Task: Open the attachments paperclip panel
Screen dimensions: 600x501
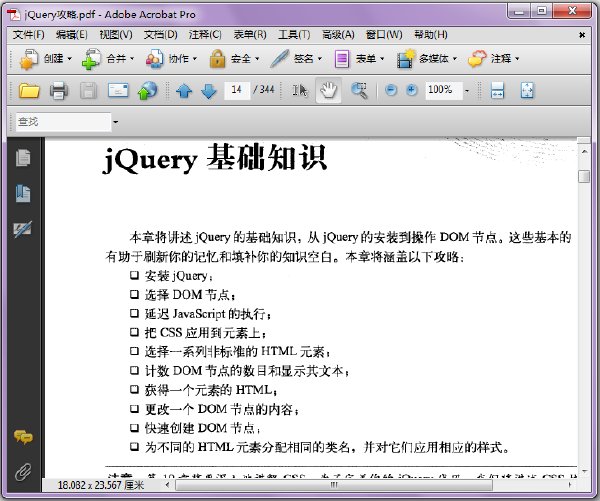Action: pyautogui.click(x=23, y=472)
